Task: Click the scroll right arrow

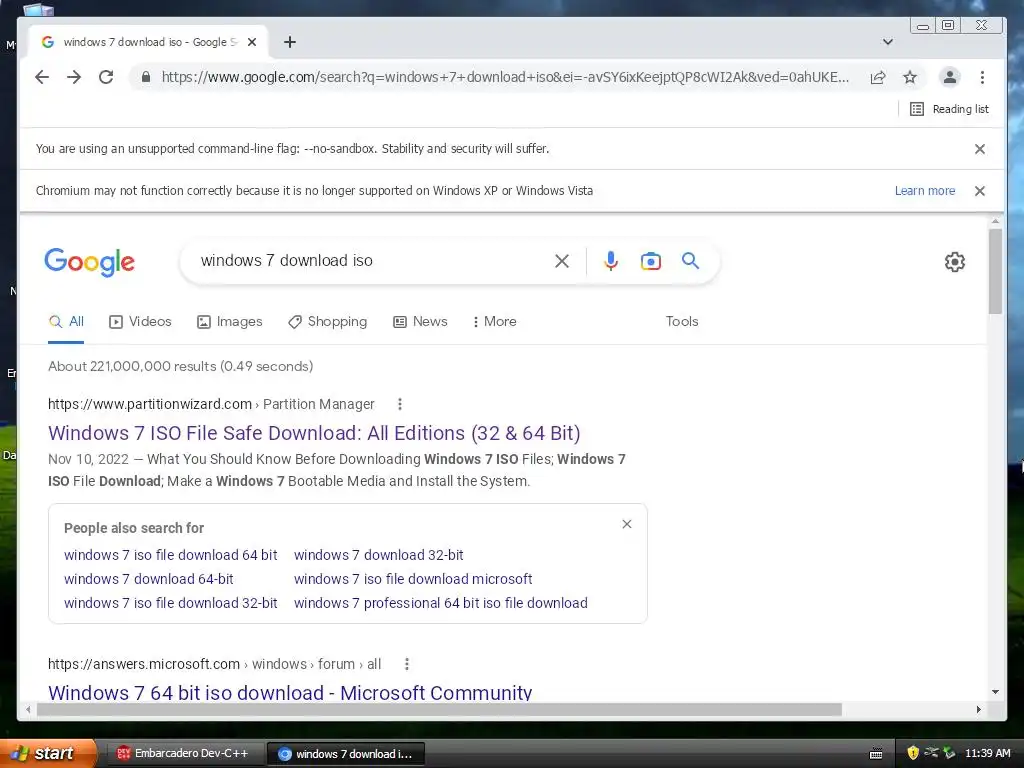Action: pos(978,710)
